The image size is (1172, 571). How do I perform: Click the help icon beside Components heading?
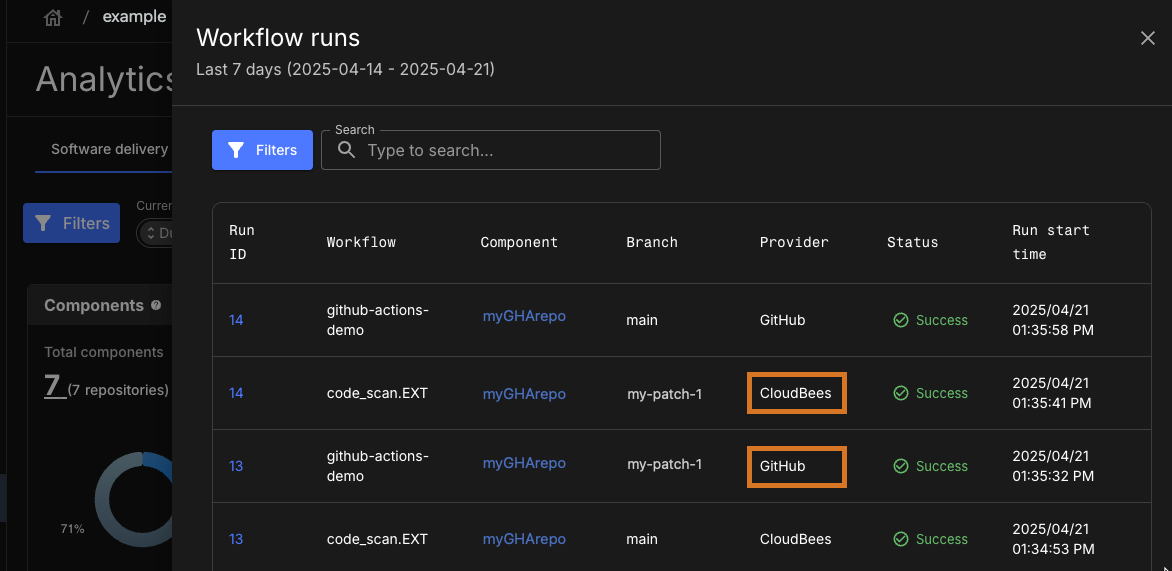(156, 305)
